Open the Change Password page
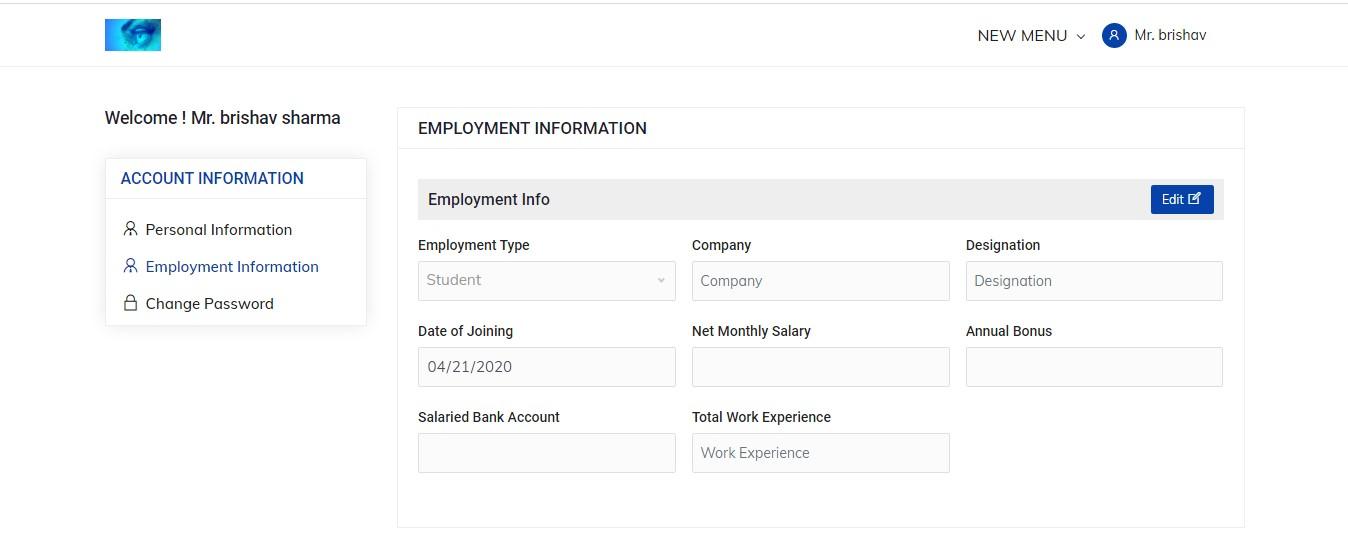This screenshot has height=548, width=1348. pyautogui.click(x=209, y=303)
